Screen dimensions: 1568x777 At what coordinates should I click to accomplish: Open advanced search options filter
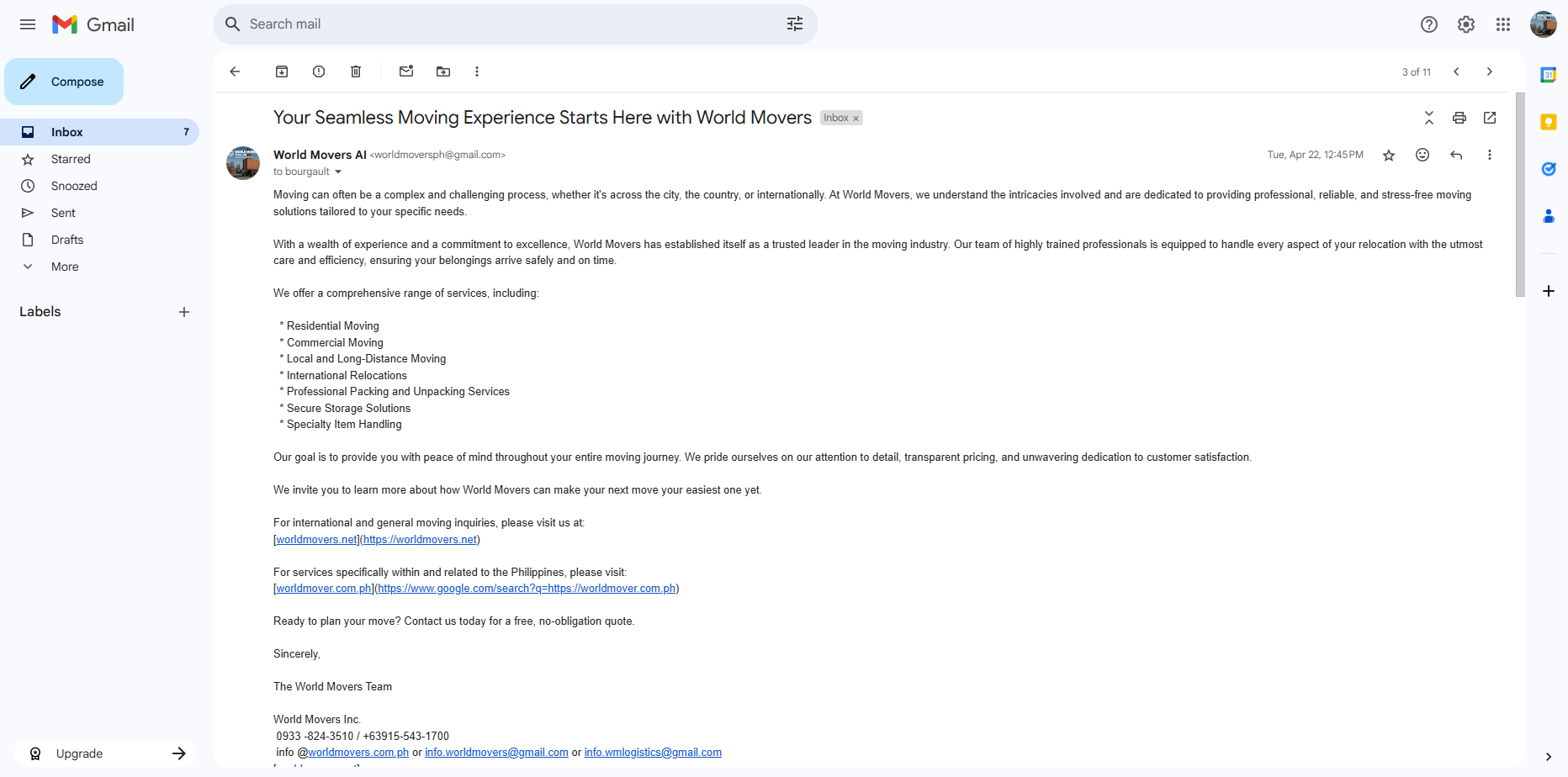pyautogui.click(x=794, y=24)
